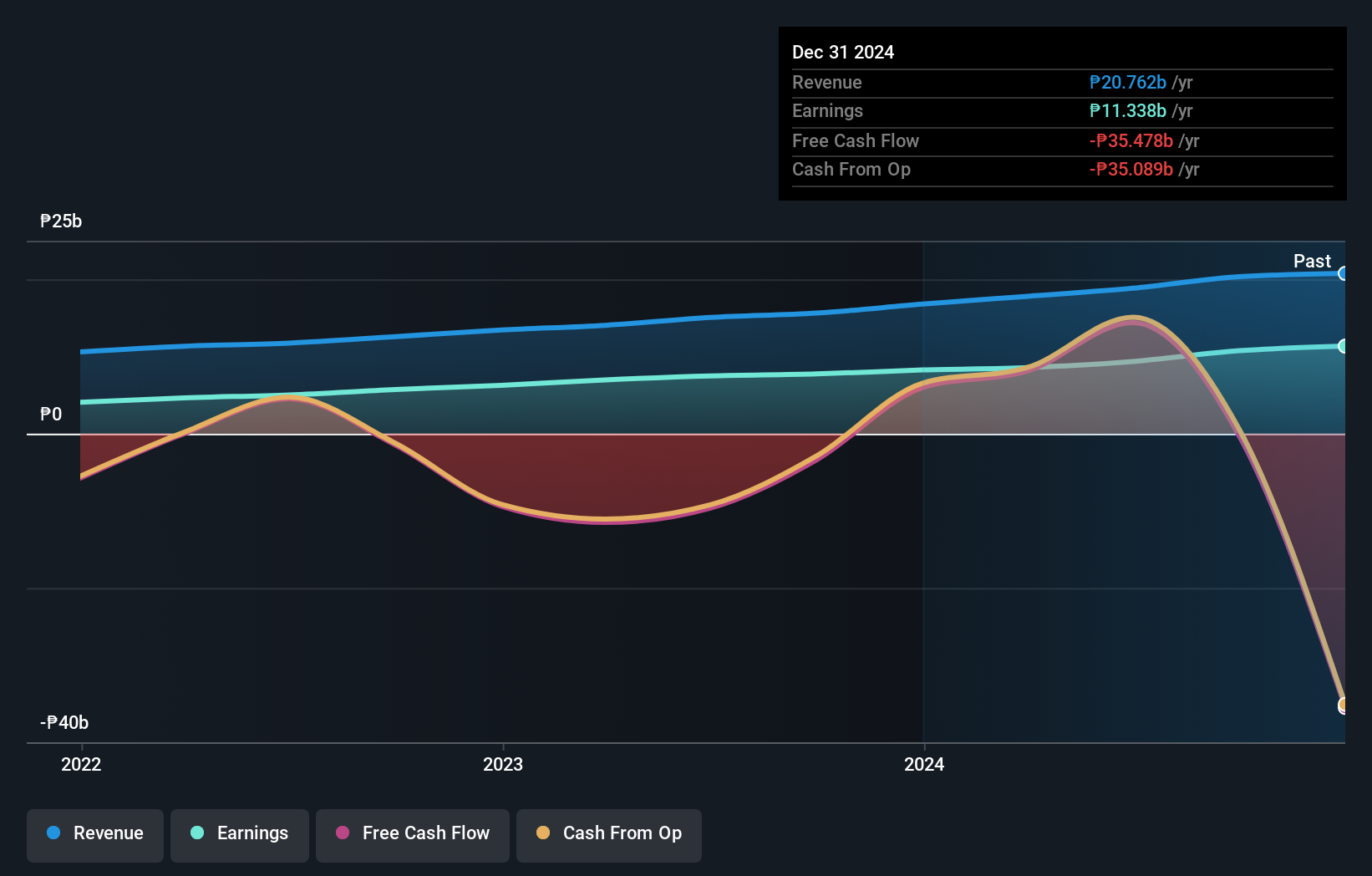This screenshot has height=876, width=1372.
Task: Click the Cash From Op endpoint marker
Action: pyautogui.click(x=1343, y=705)
